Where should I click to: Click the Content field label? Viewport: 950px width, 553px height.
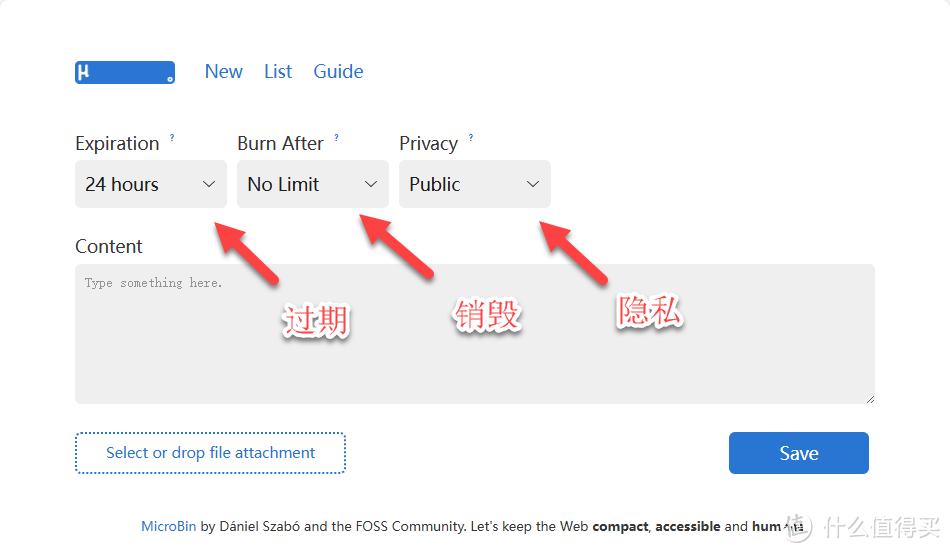tap(109, 247)
